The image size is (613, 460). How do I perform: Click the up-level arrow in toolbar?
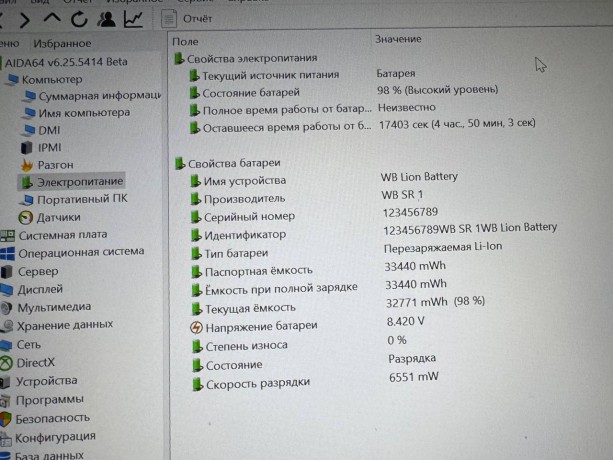coord(52,18)
